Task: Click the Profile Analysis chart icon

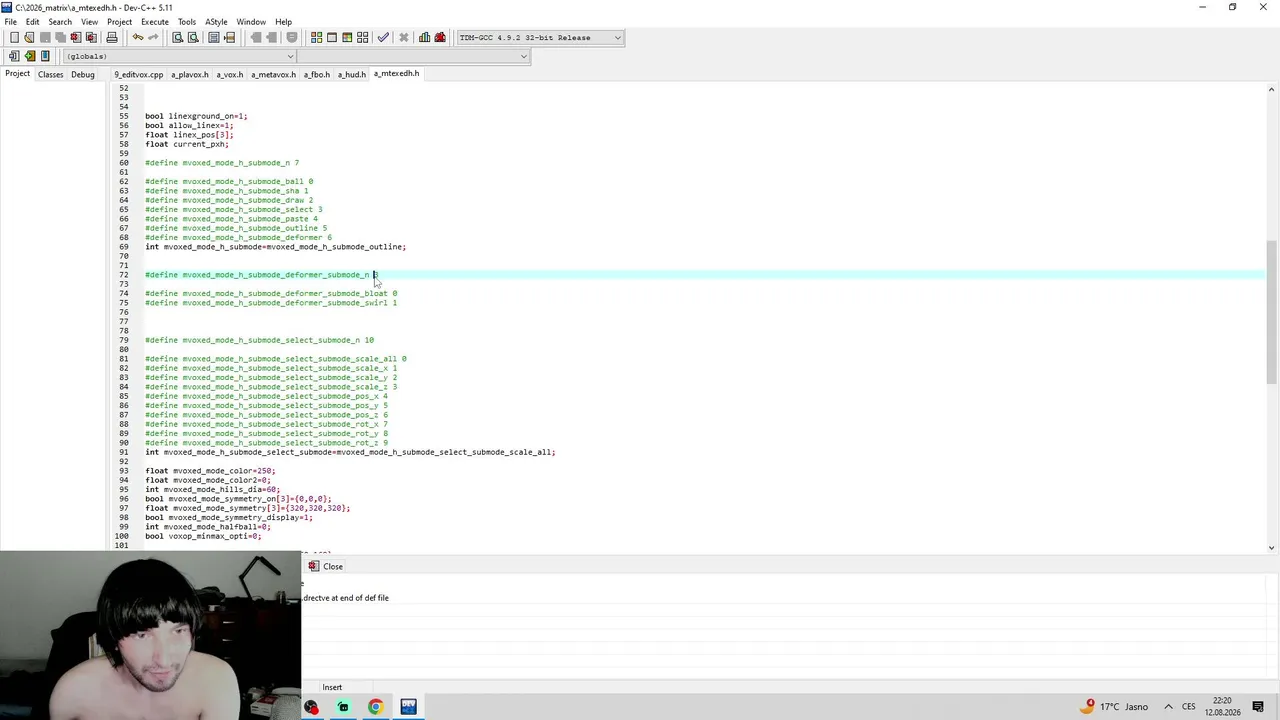Action: [424, 38]
